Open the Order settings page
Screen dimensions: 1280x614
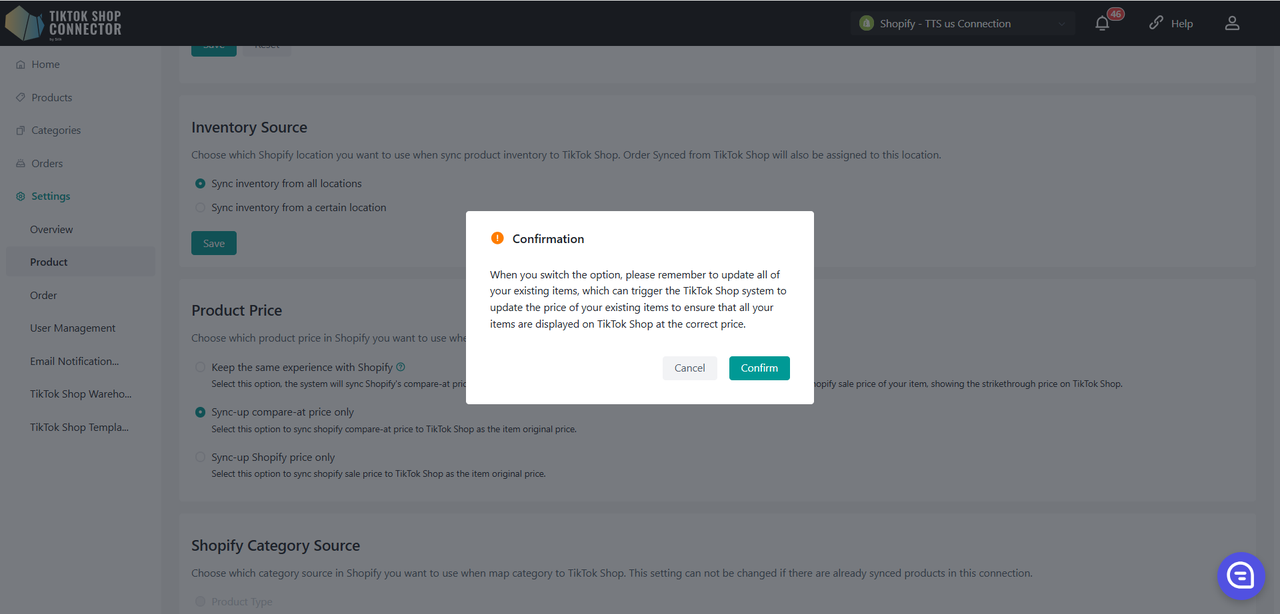click(44, 296)
